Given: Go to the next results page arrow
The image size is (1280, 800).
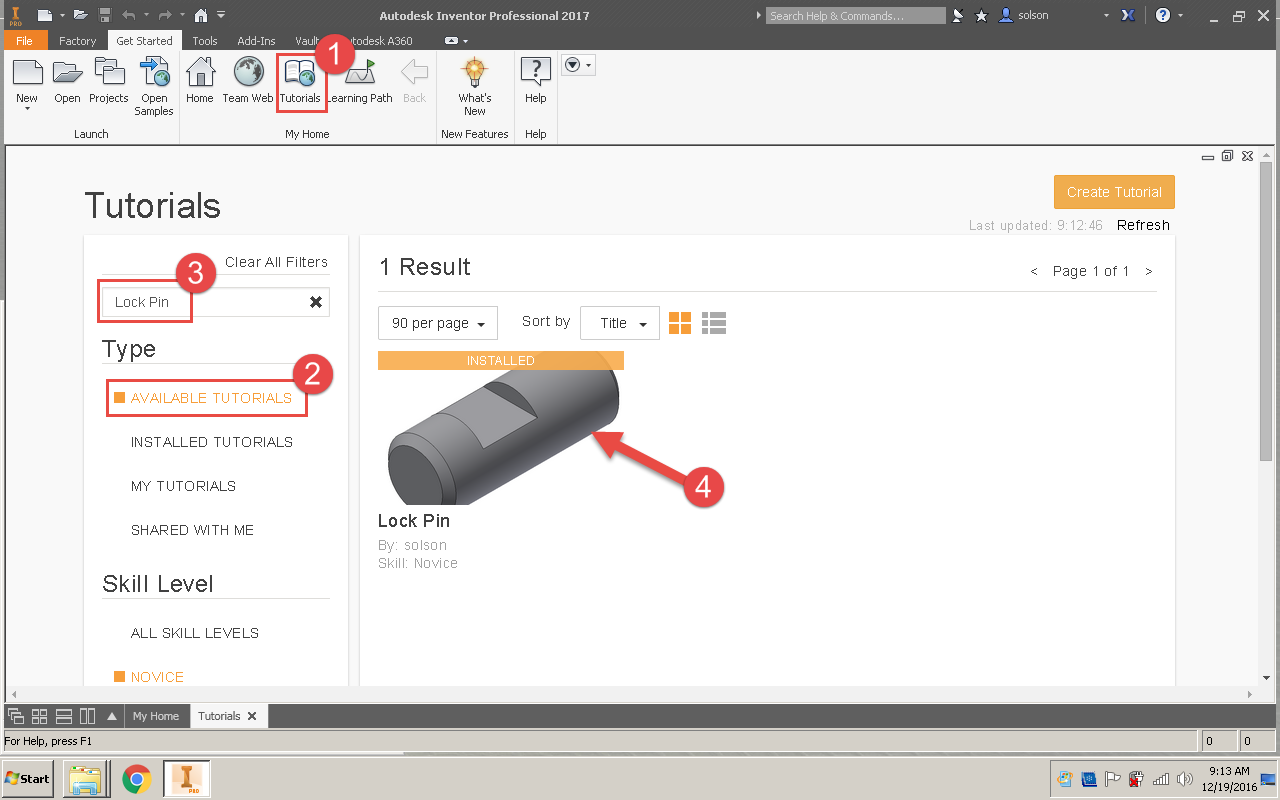Looking at the screenshot, I should (1149, 271).
